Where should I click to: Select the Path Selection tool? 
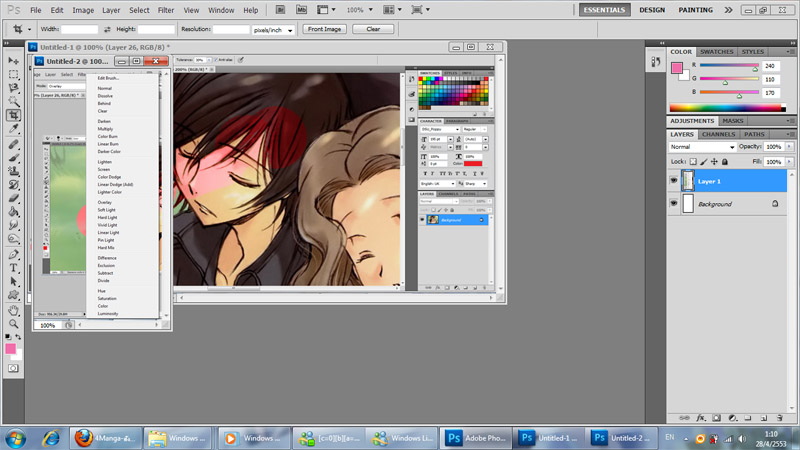[x=13, y=282]
